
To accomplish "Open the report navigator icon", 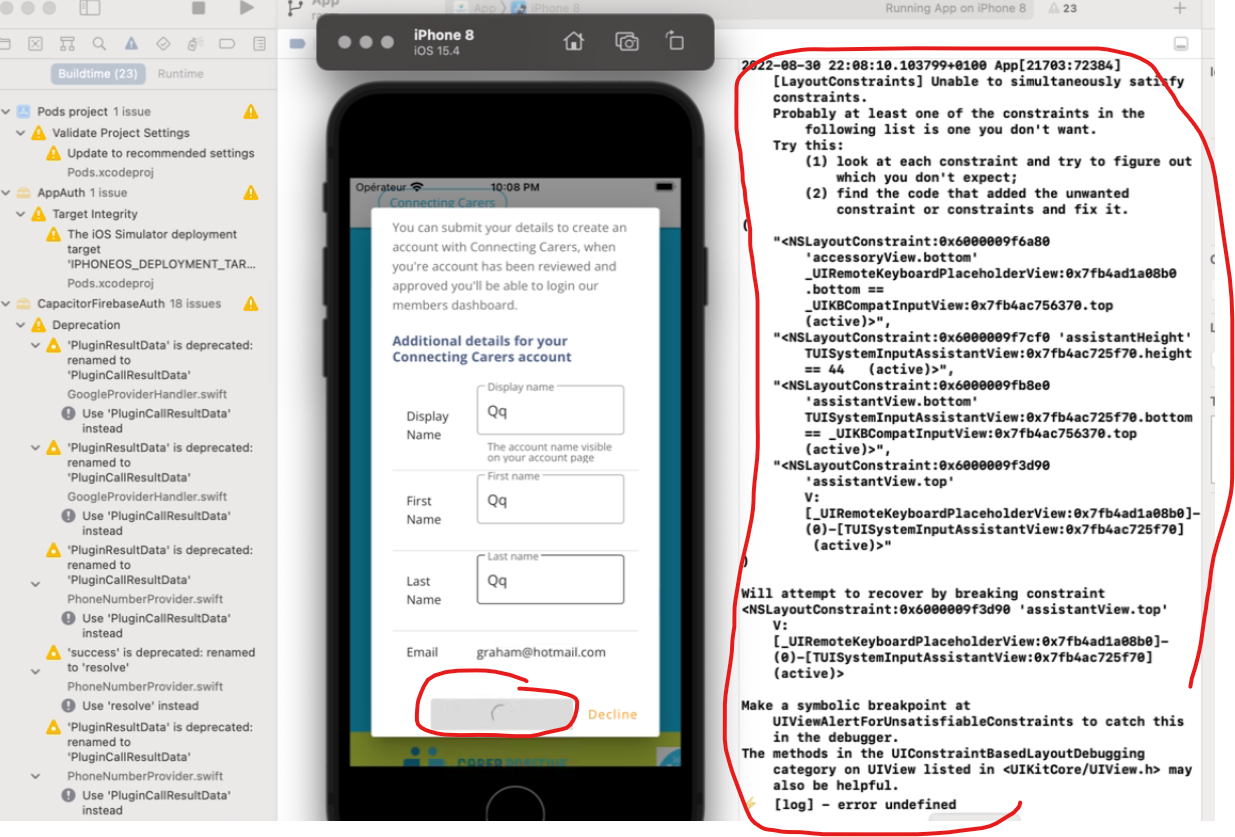I will point(260,44).
